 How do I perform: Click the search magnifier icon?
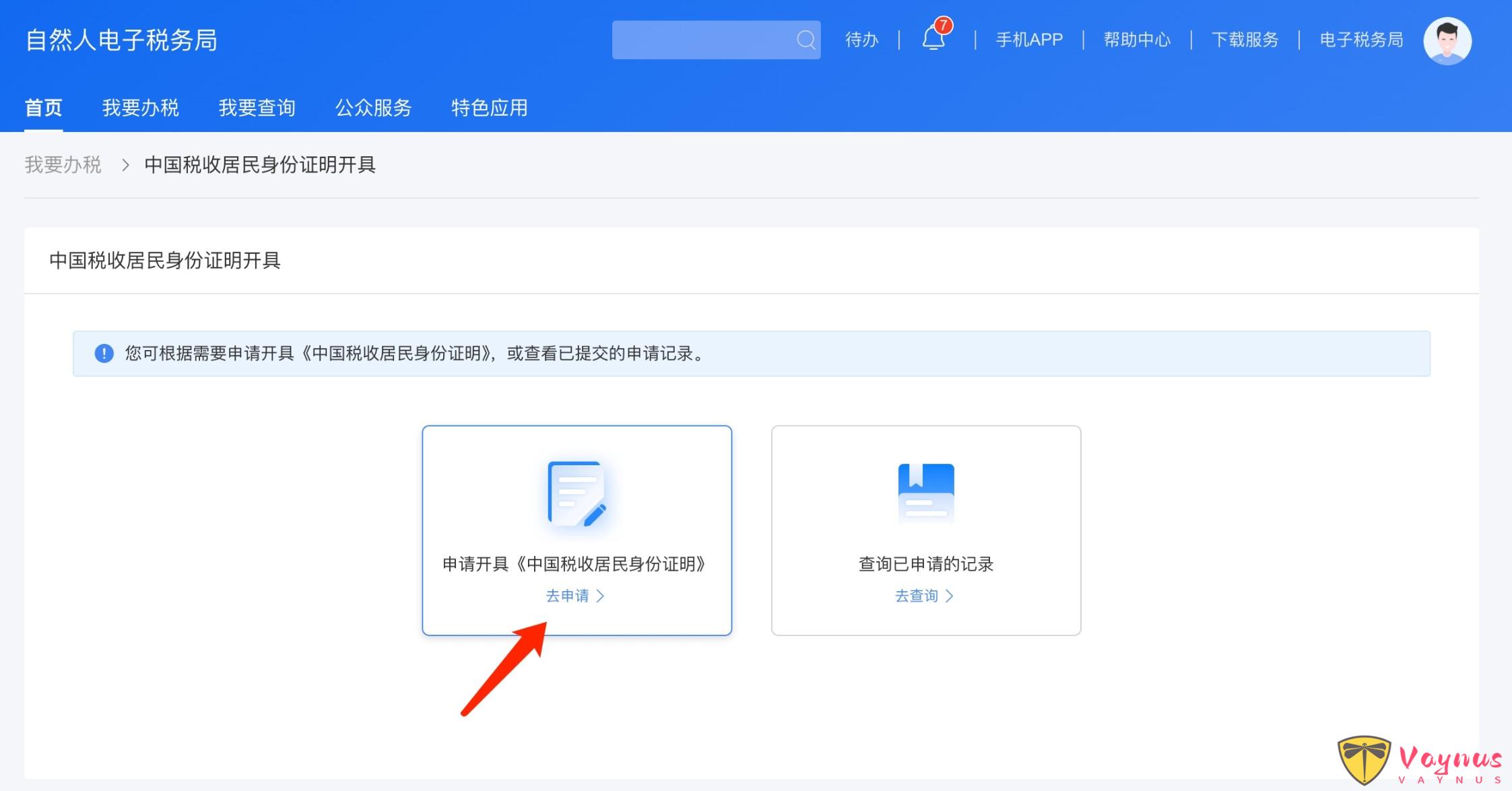click(x=806, y=39)
